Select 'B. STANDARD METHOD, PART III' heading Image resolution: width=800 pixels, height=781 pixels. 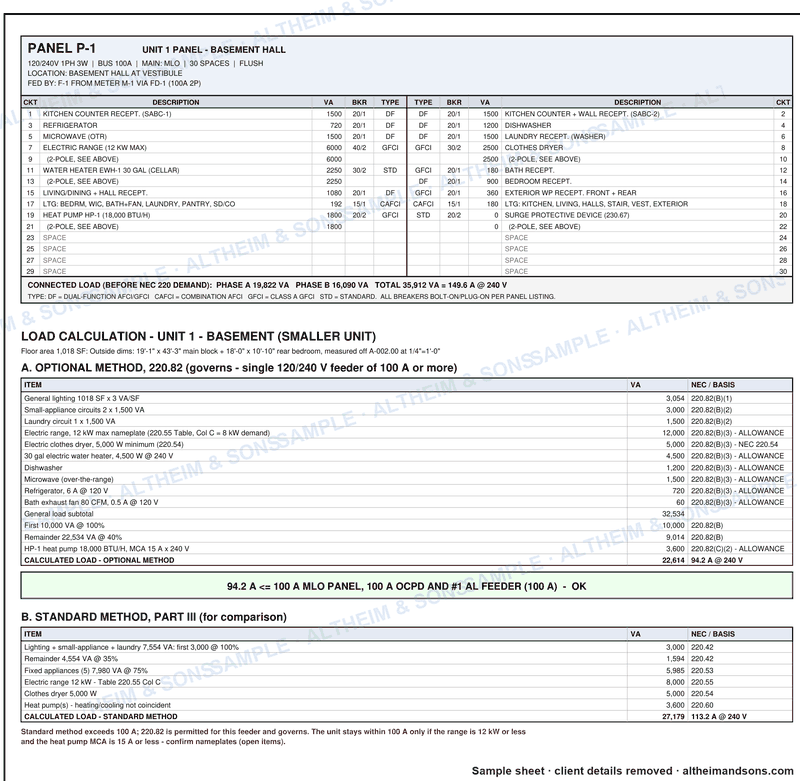click(154, 617)
